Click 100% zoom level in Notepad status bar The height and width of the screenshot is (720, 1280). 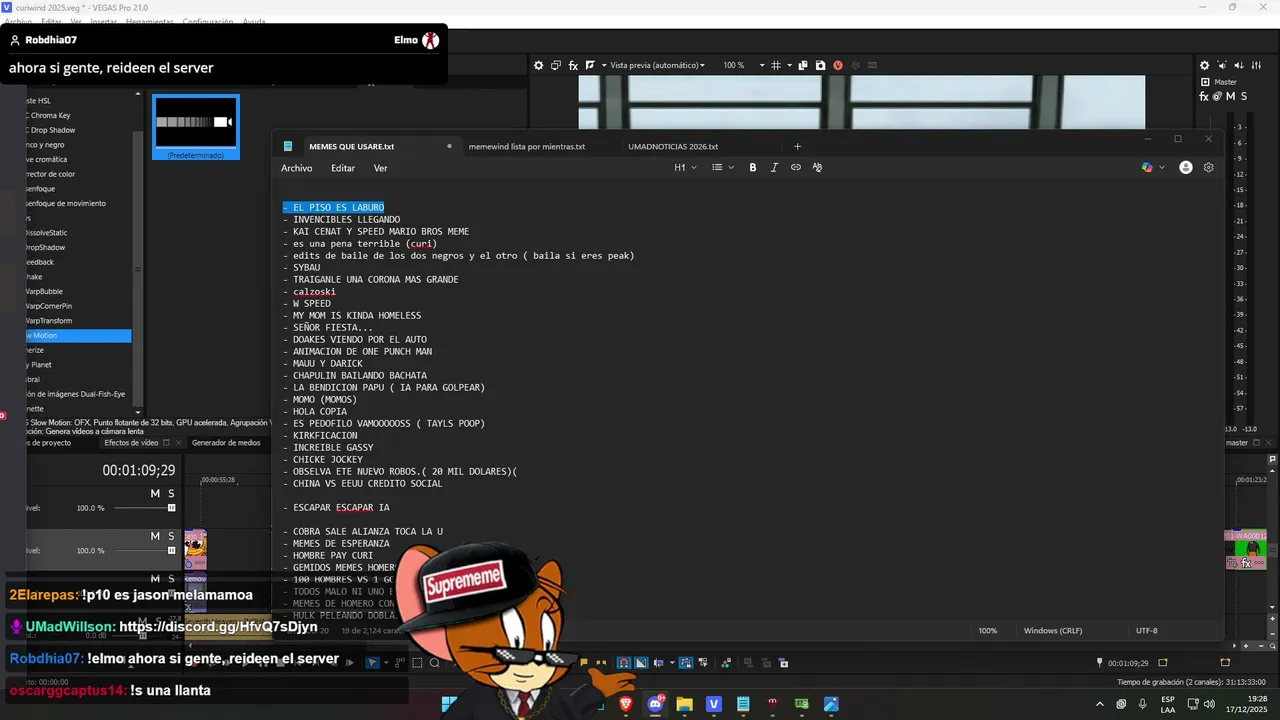tap(988, 631)
